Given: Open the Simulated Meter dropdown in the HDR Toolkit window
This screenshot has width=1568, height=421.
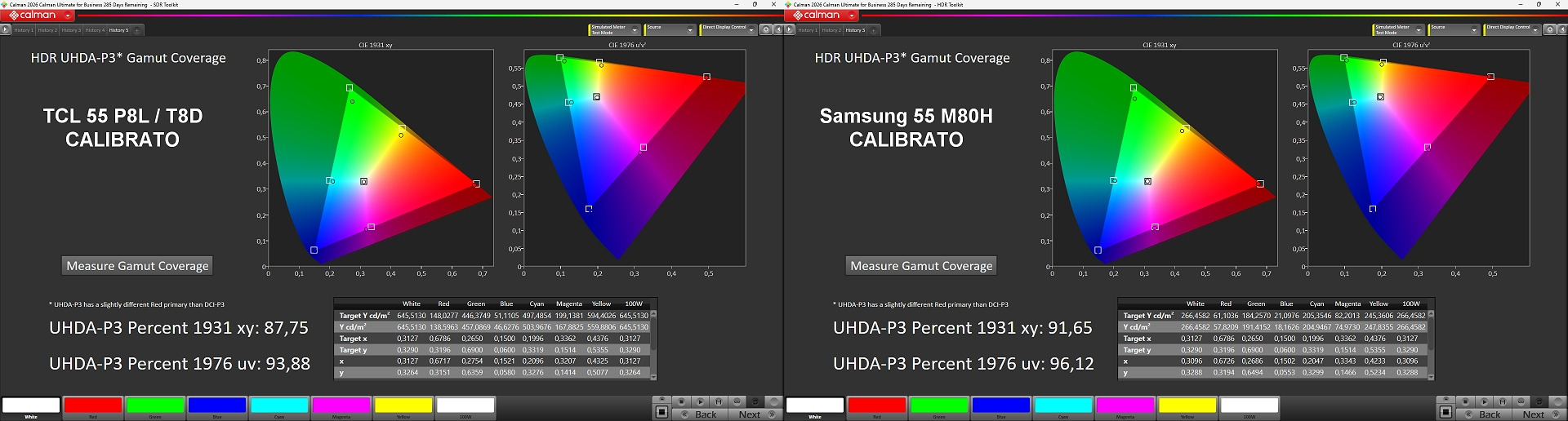Looking at the screenshot, I should tap(1398, 29).
